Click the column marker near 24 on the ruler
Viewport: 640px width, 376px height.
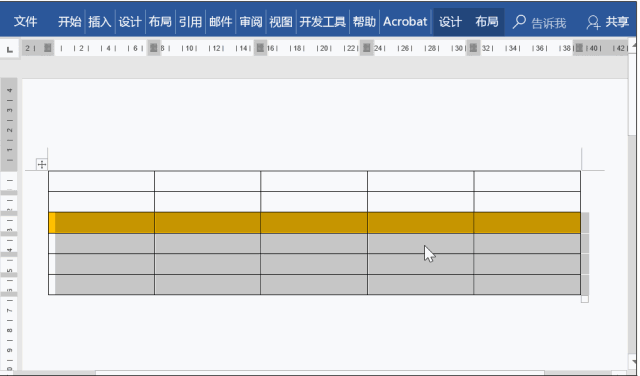coord(367,48)
